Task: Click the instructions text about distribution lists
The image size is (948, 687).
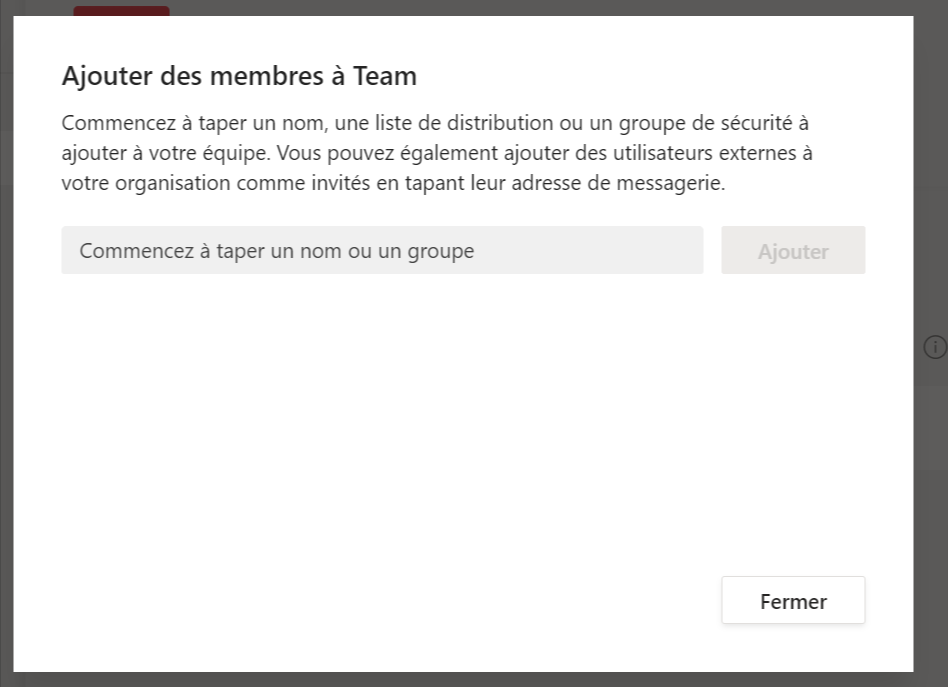Action: coord(437,152)
